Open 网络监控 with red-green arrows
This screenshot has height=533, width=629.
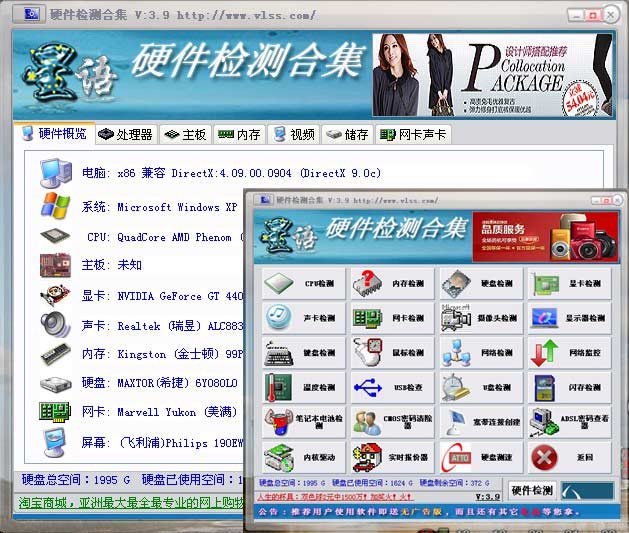tap(570, 353)
